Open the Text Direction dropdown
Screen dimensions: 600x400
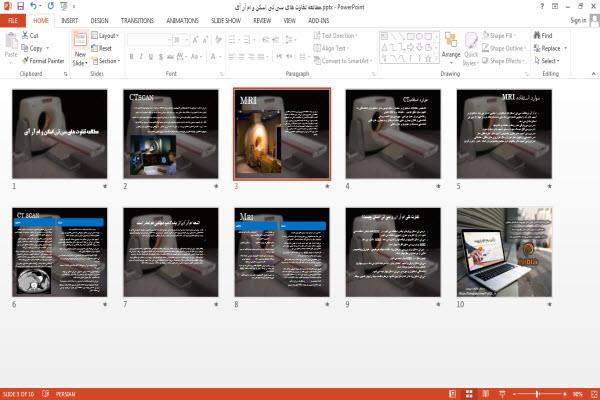335,36
